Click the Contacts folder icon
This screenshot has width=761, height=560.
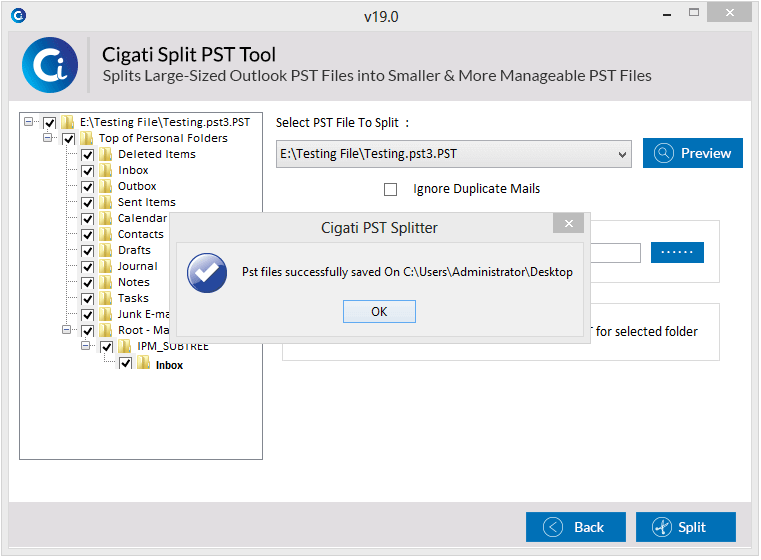pyautogui.click(x=105, y=234)
